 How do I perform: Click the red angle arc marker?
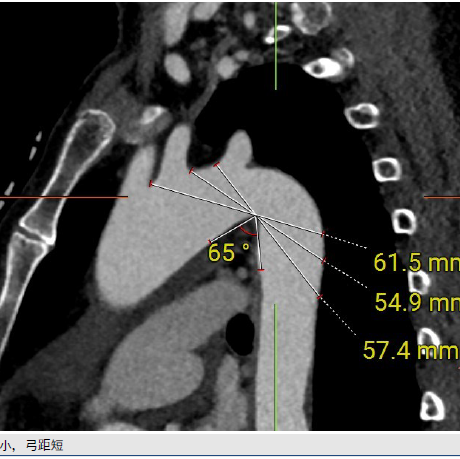point(248,232)
